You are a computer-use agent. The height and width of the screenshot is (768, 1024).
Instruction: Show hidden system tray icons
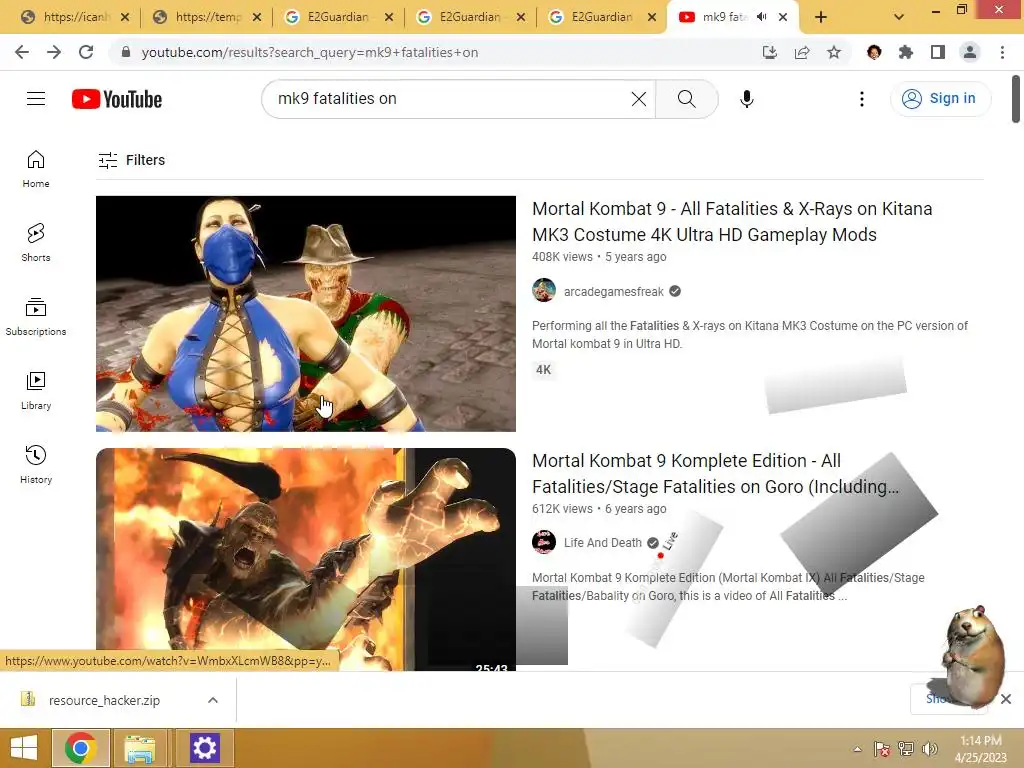point(857,749)
